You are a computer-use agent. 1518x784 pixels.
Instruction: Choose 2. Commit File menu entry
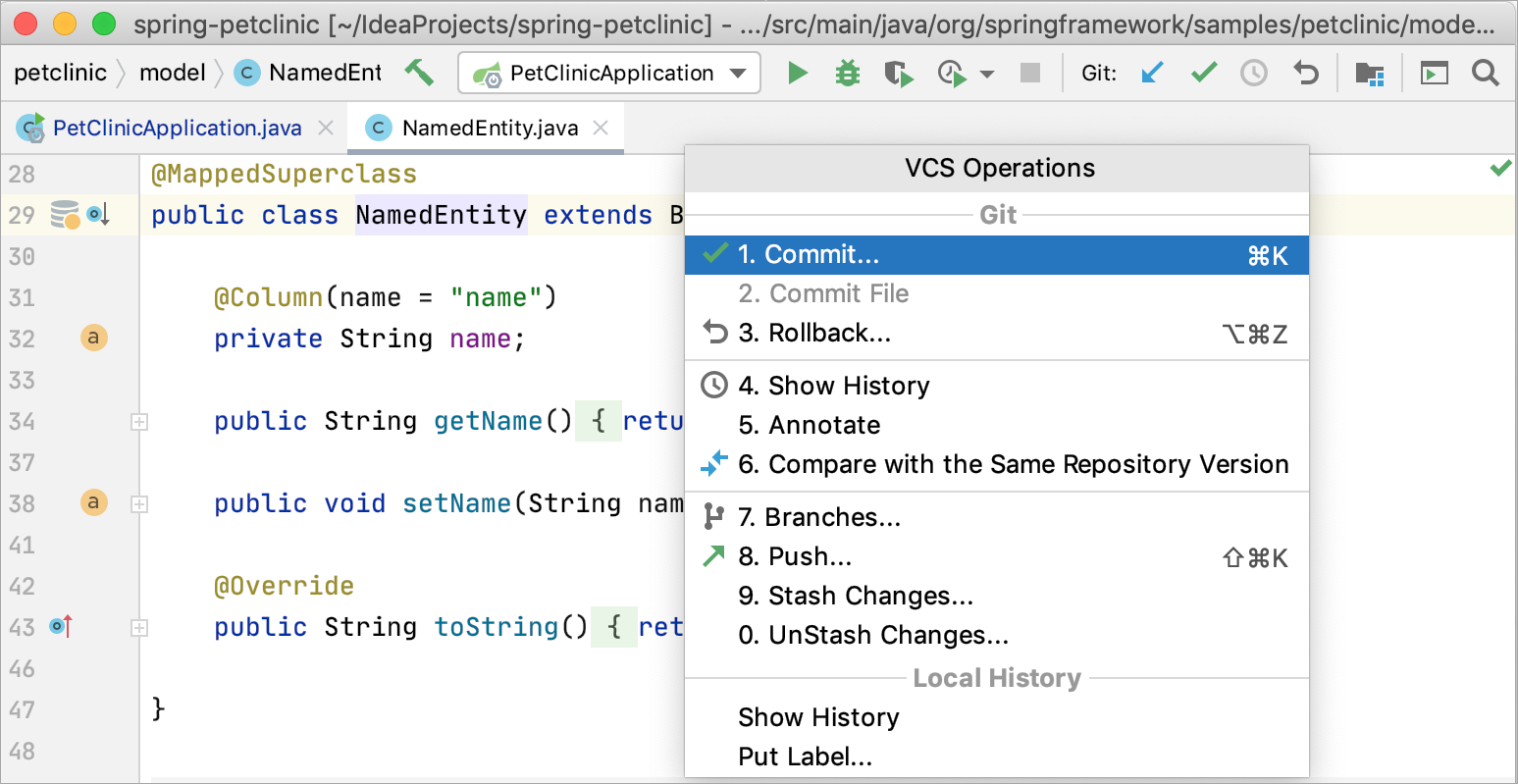997,293
